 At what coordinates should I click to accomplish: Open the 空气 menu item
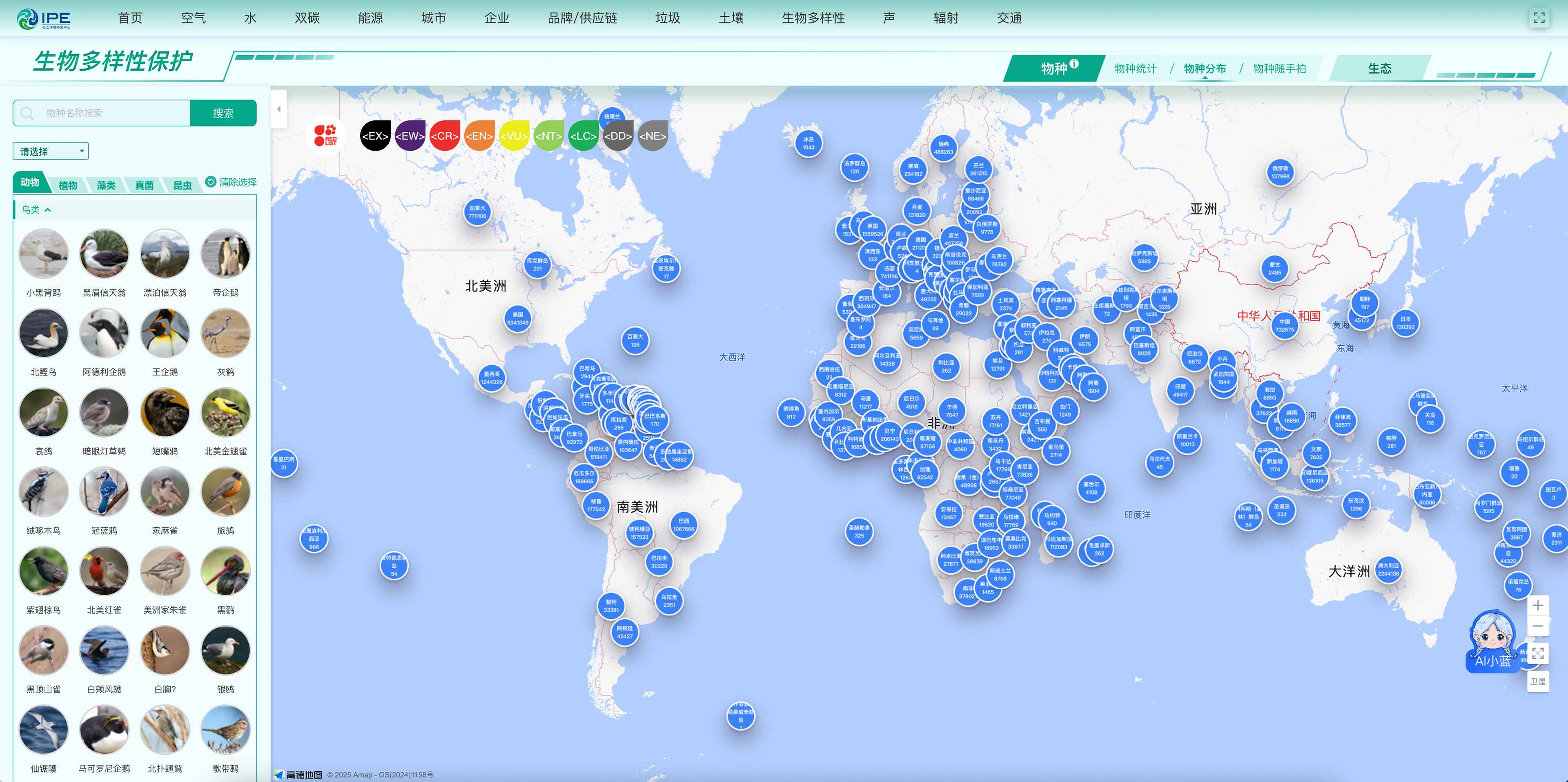point(194,18)
